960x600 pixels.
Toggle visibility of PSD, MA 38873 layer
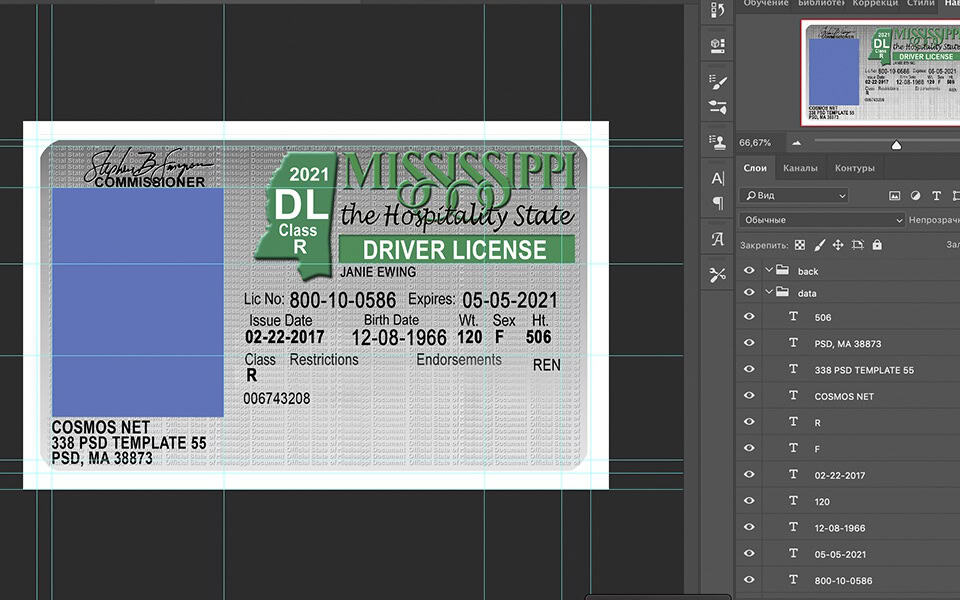pyautogui.click(x=749, y=343)
